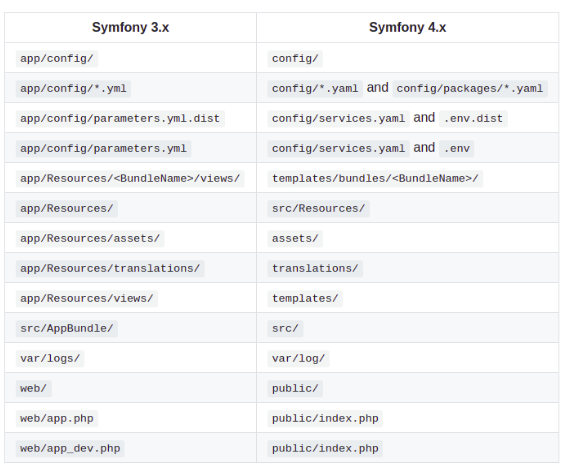Click the 'app/Resources/assets/' code text
Viewport: 566px width, 475px height.
point(90,238)
